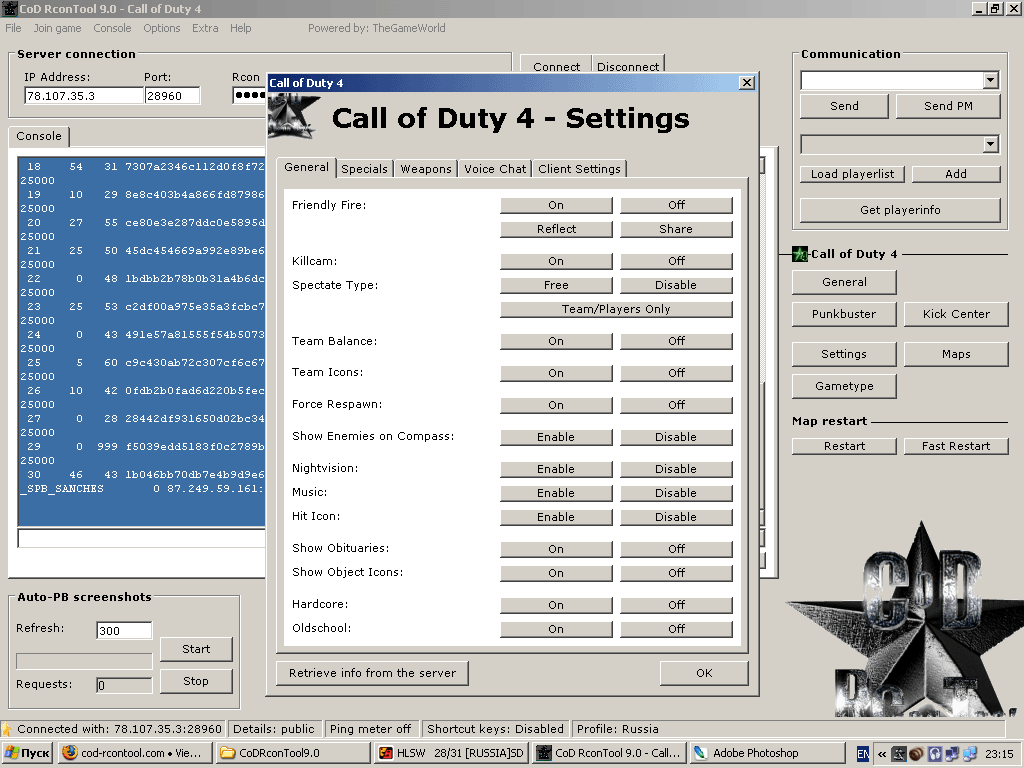Turn Show Obituaries Off
This screenshot has width=1024, height=768.
point(677,549)
